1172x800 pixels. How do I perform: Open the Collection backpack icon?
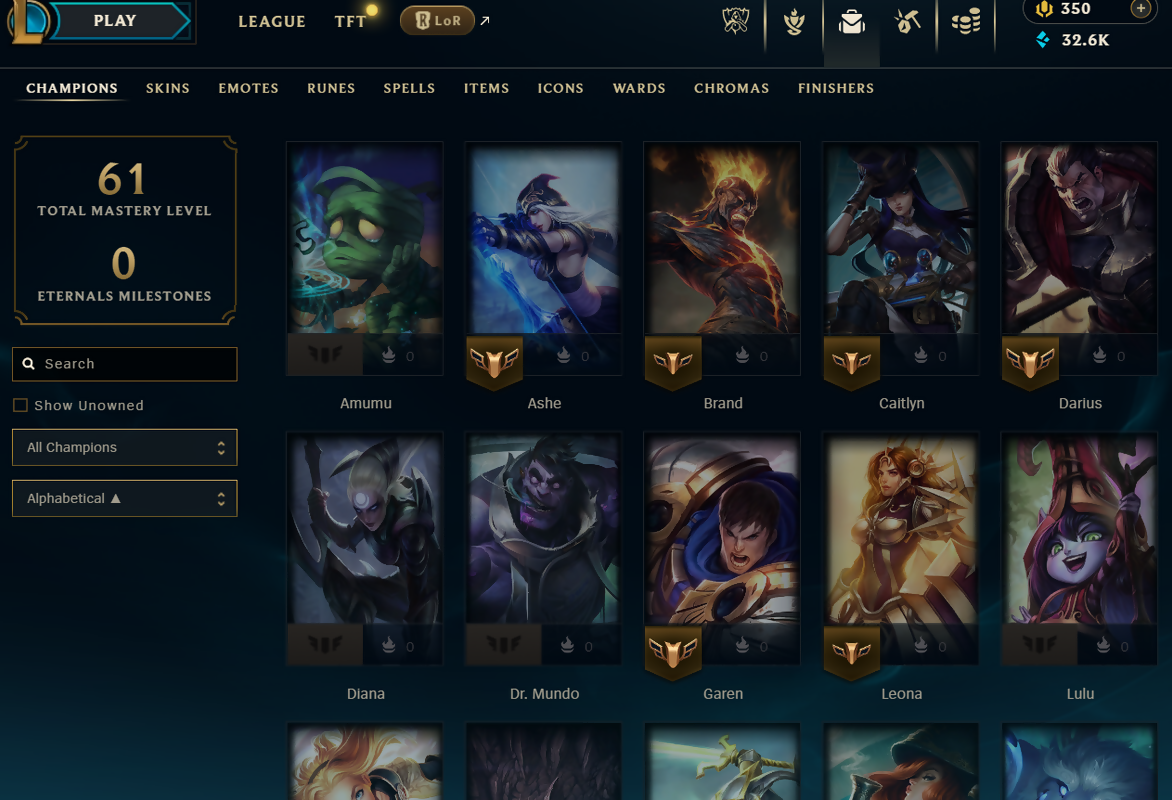click(851, 22)
